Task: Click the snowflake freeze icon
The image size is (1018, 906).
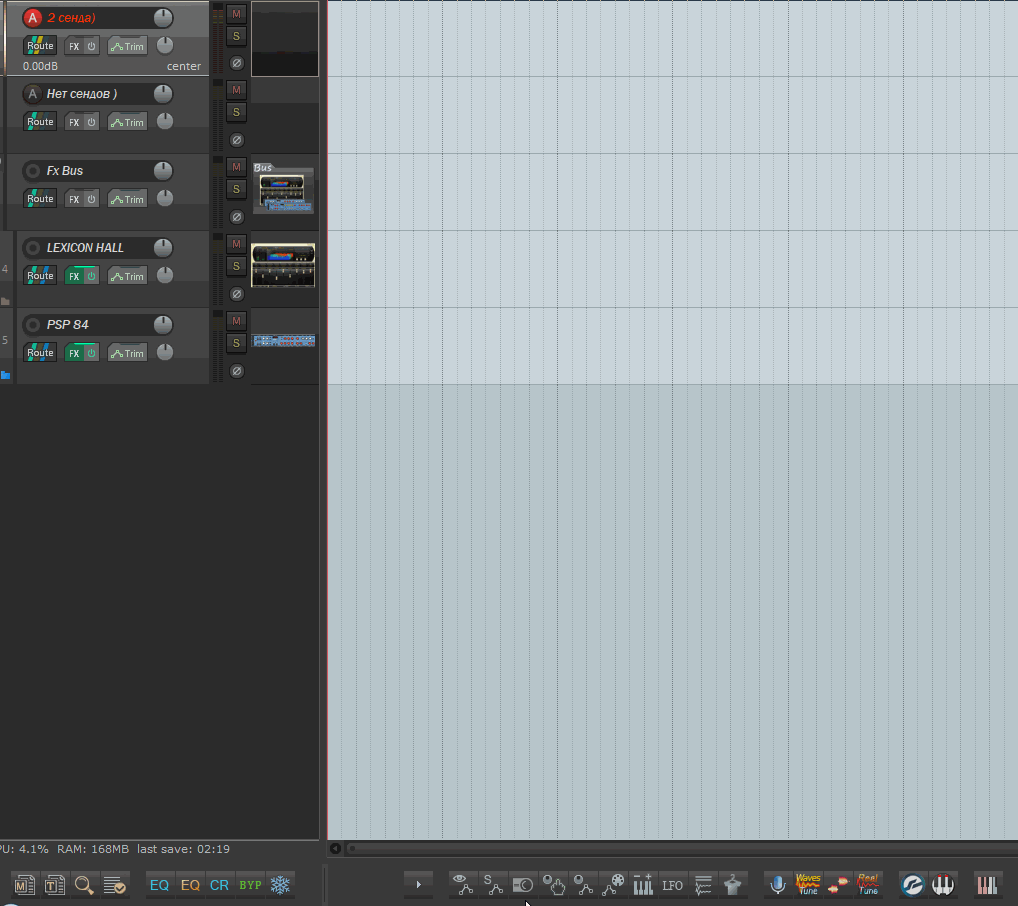Action: coord(280,885)
